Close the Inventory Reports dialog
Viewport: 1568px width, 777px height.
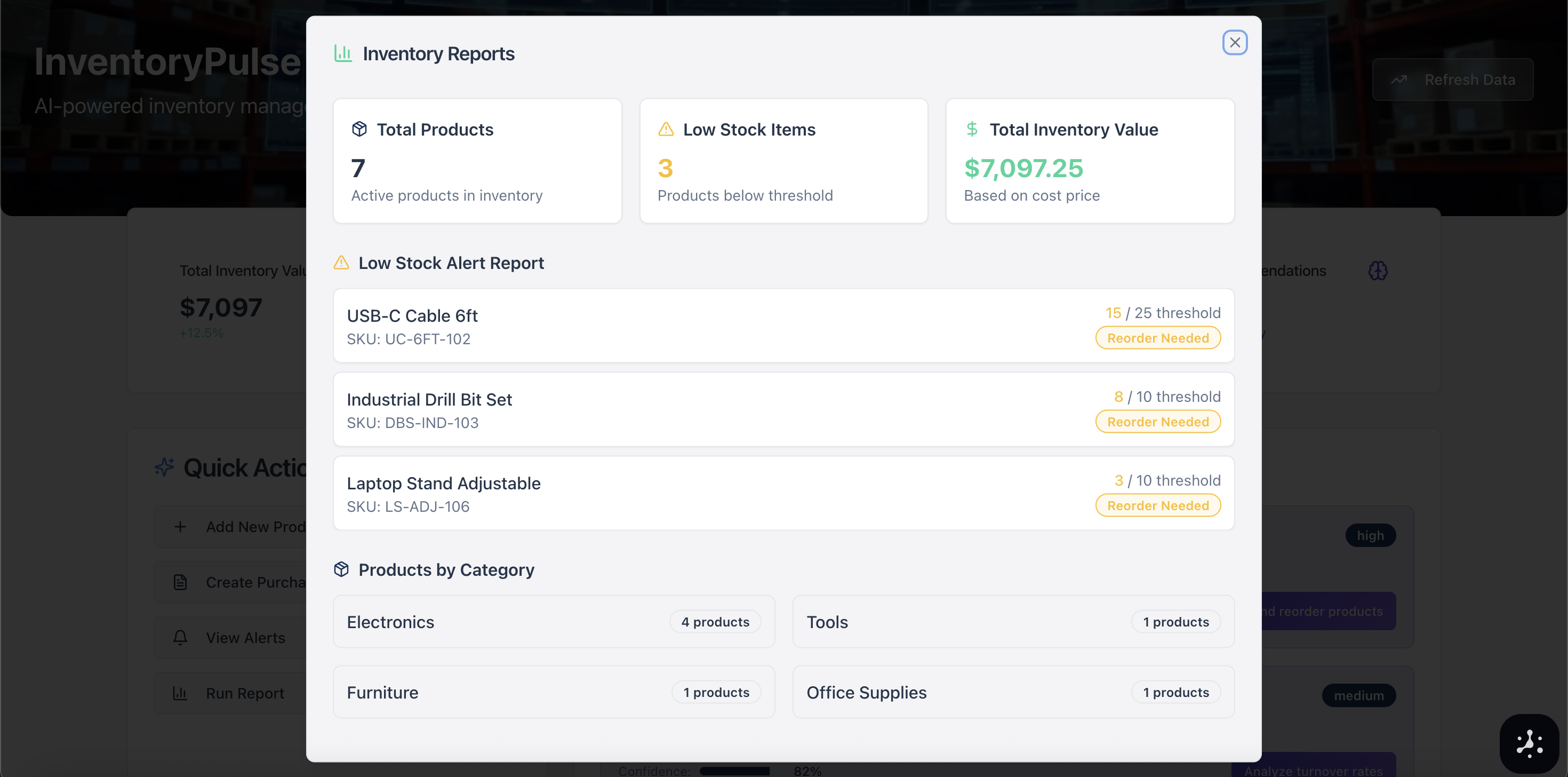pos(1235,43)
